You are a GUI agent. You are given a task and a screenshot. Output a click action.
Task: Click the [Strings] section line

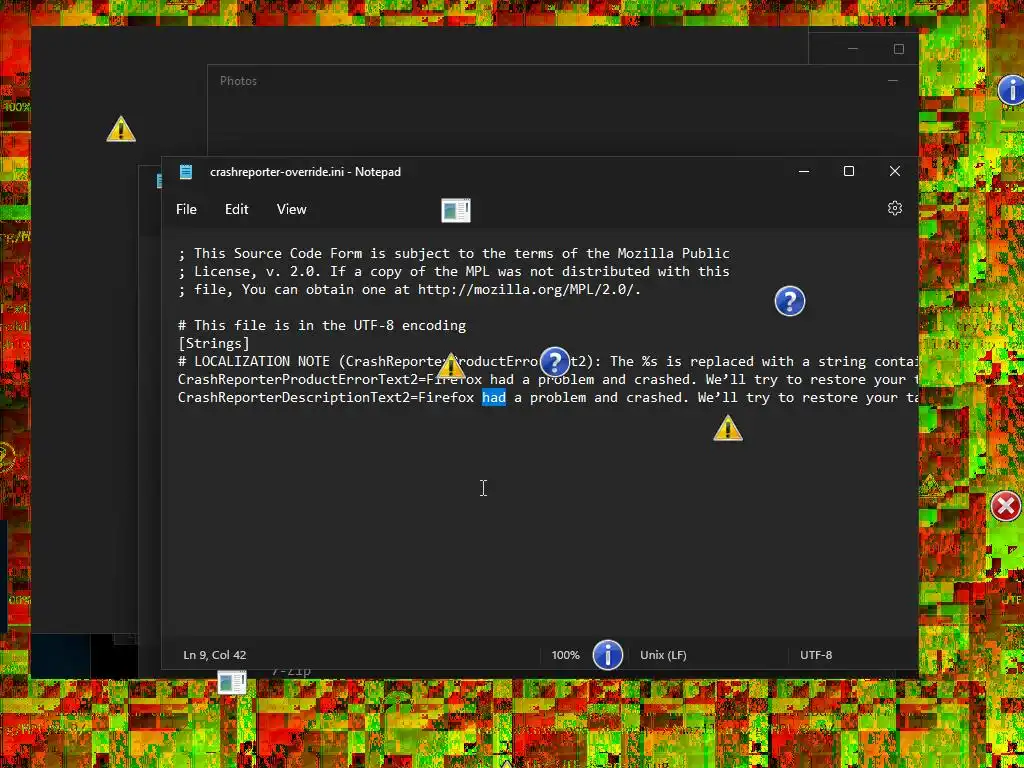pos(214,343)
